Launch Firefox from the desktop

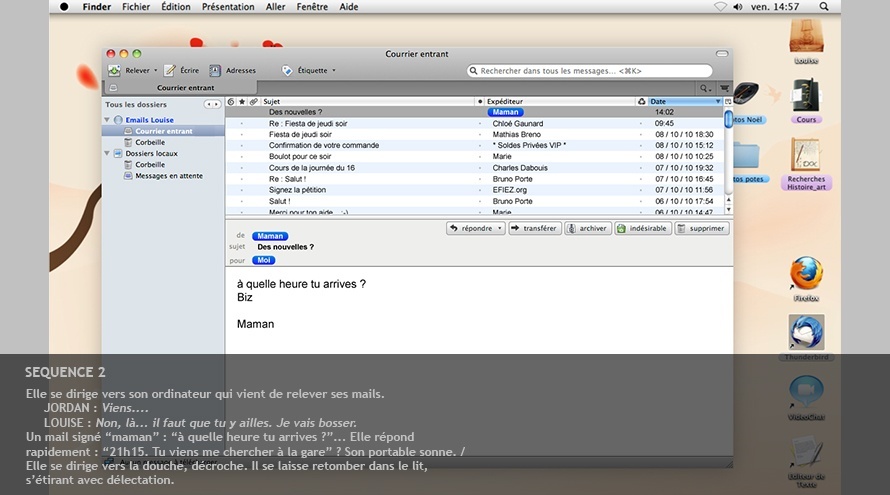point(806,275)
